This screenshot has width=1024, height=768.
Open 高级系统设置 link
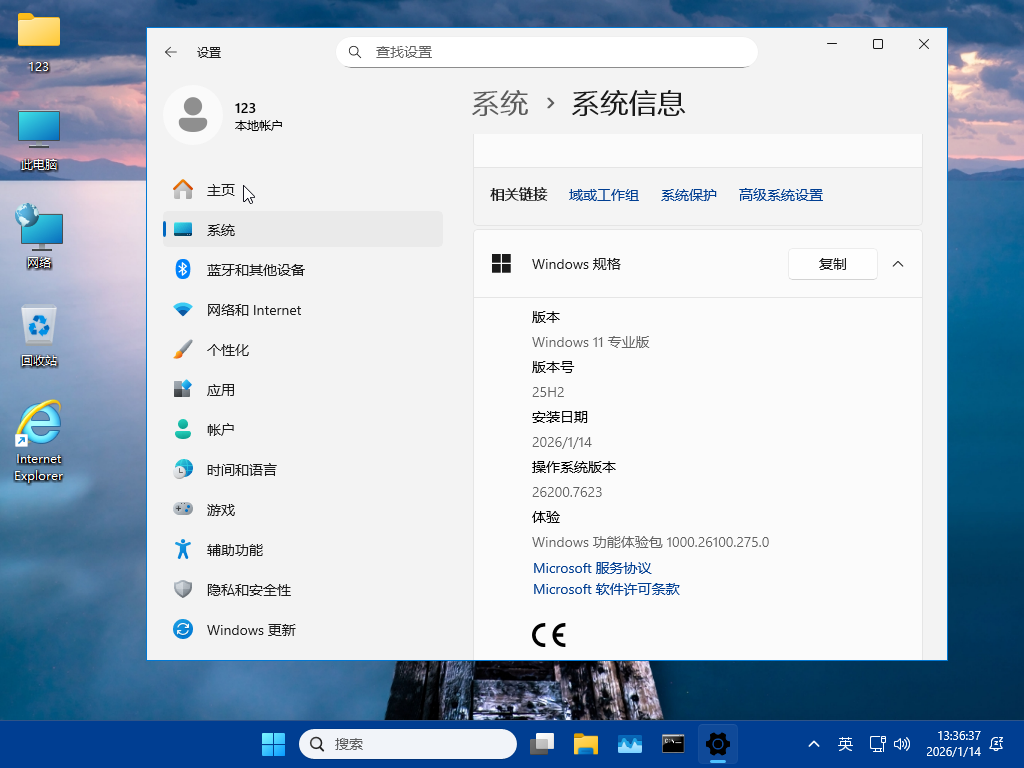point(780,195)
